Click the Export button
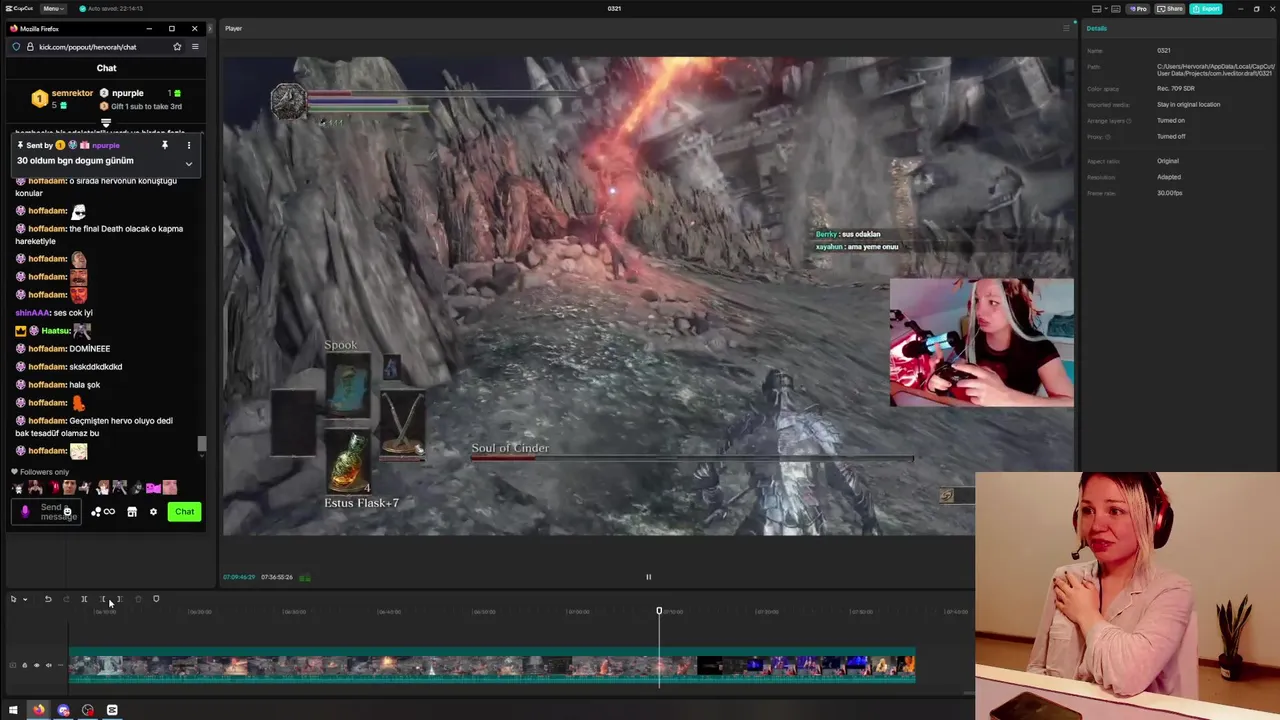 [x=1206, y=8]
